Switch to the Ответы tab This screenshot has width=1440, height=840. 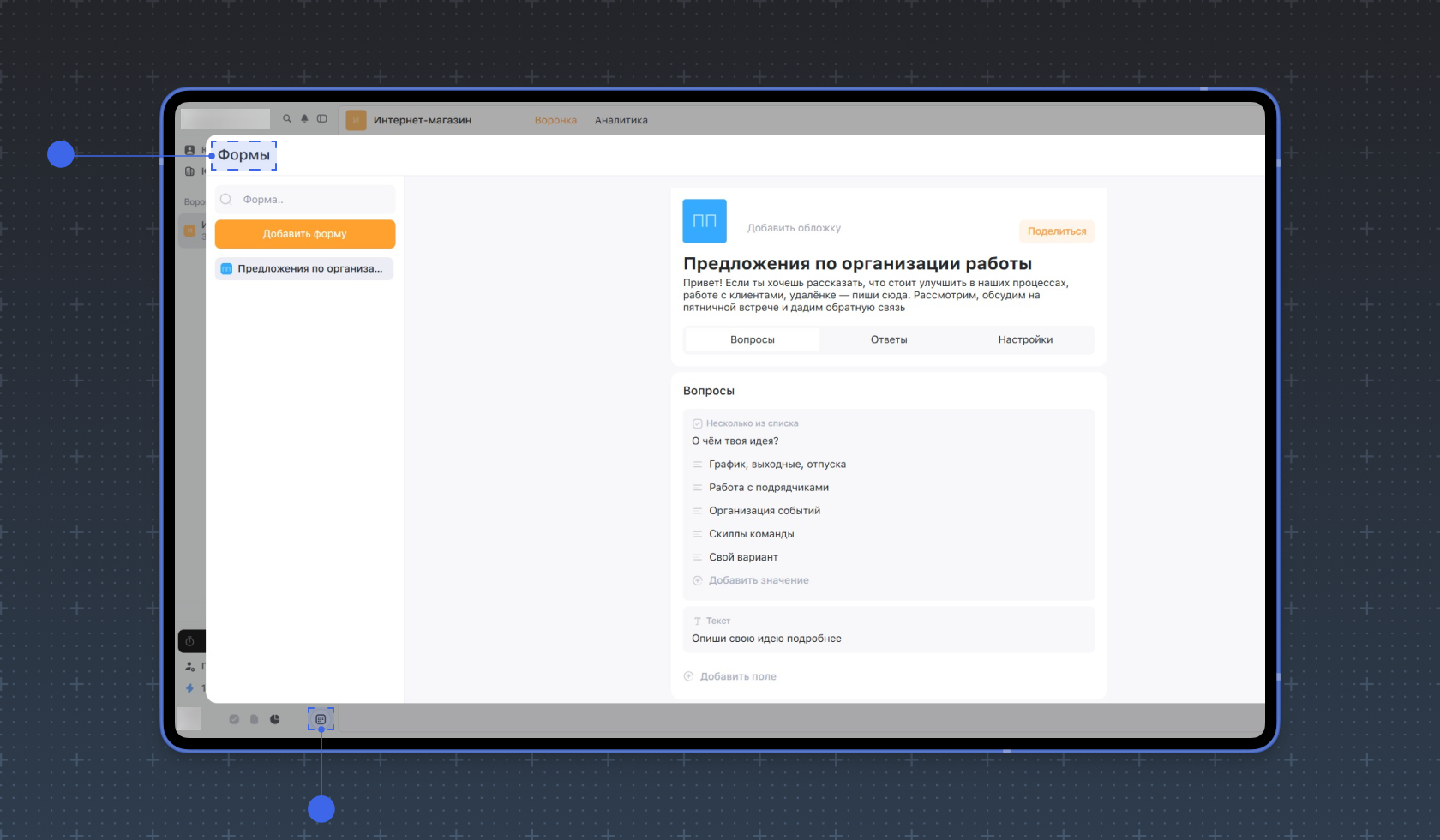pyautogui.click(x=889, y=340)
